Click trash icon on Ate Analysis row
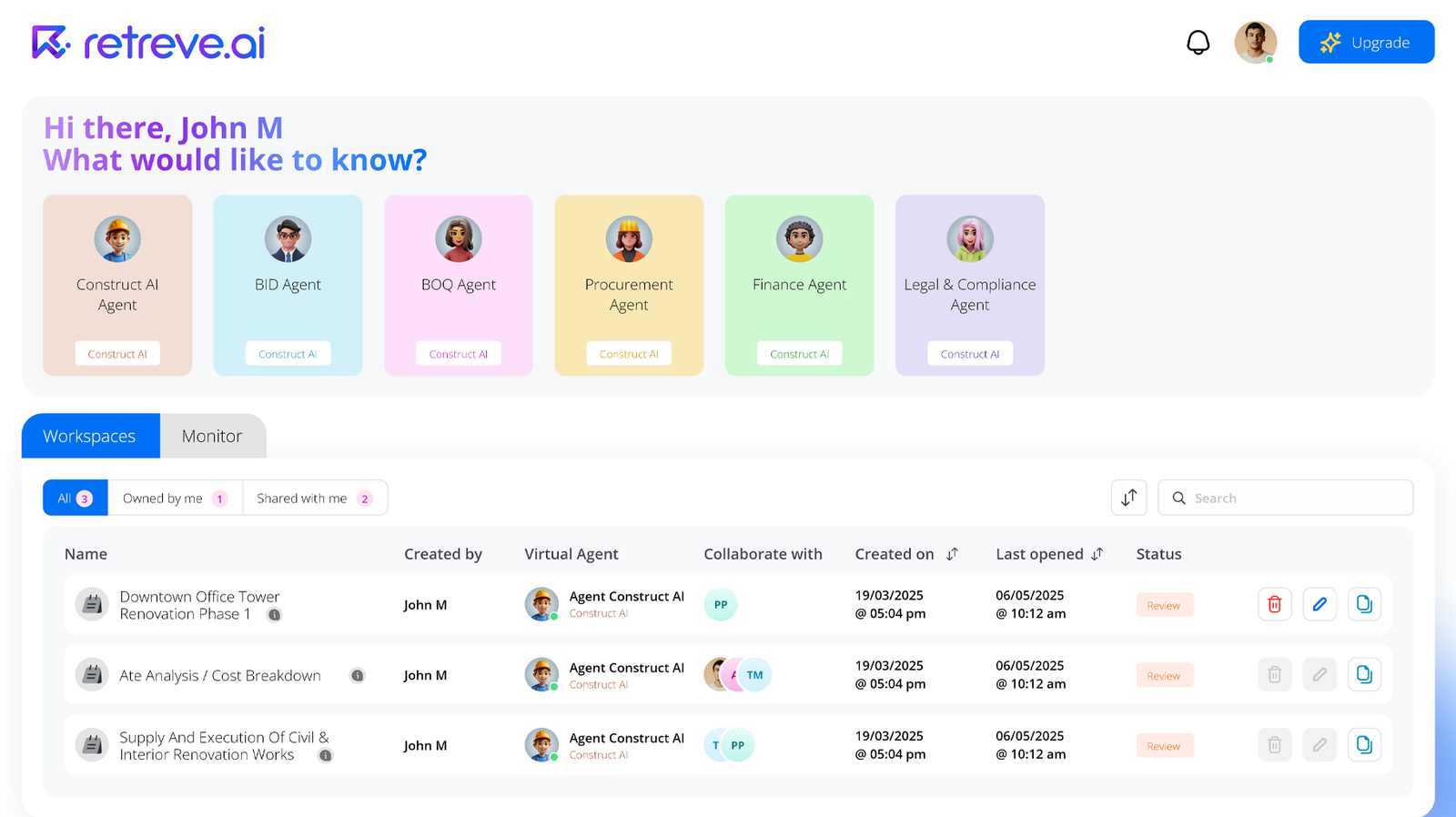Viewport: 1456px width, 817px height. (x=1274, y=674)
